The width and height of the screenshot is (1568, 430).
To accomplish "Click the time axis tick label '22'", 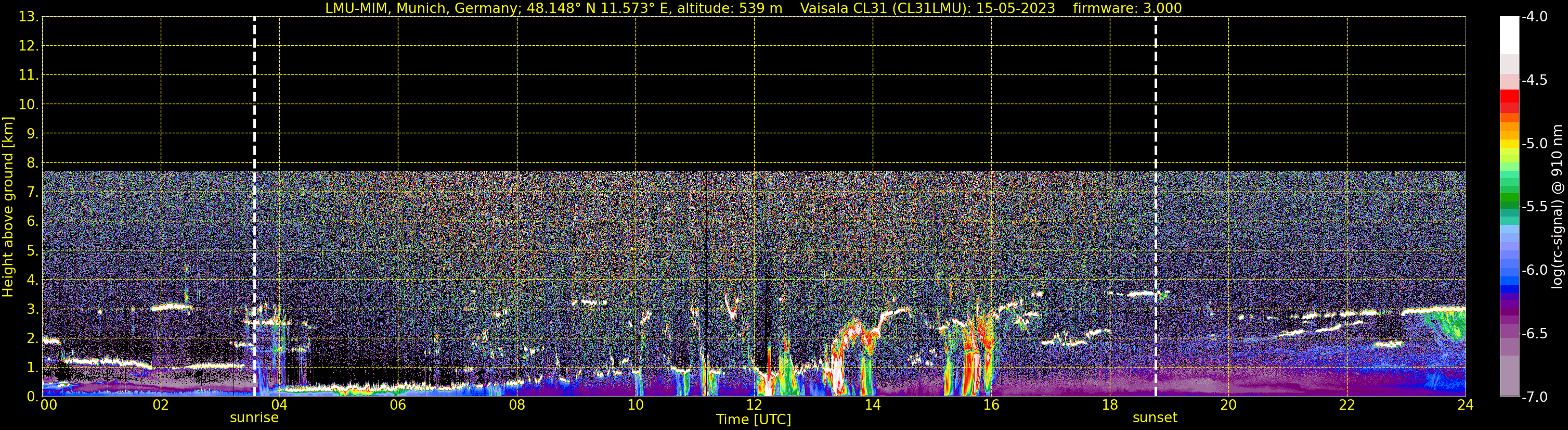I will pos(1347,406).
